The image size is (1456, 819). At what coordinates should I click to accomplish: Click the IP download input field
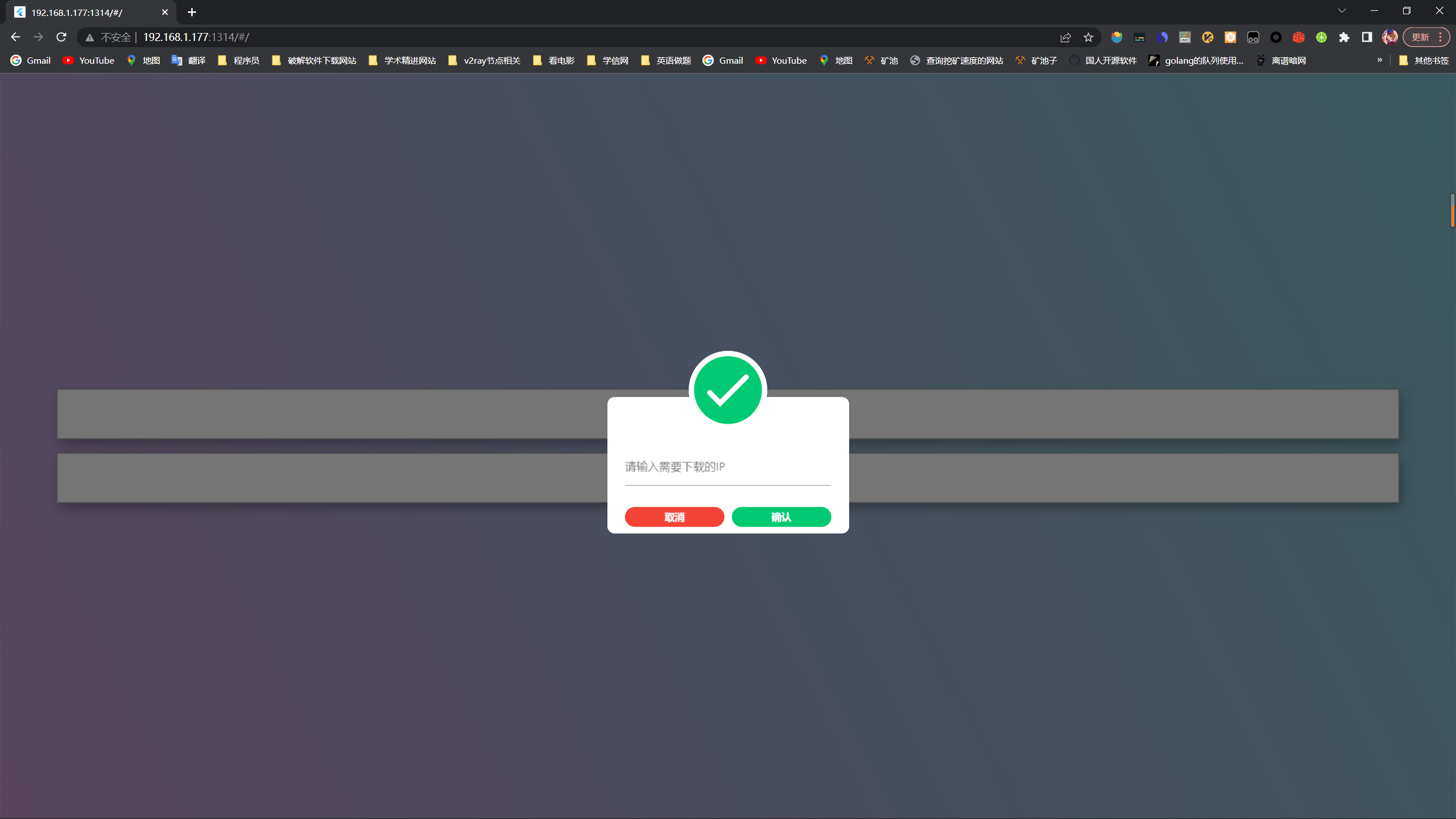[x=727, y=467]
